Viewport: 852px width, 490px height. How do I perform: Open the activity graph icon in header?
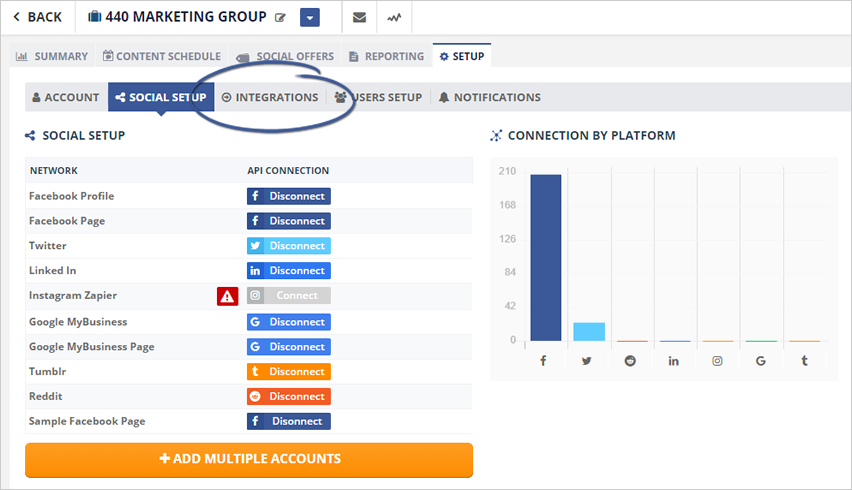pyautogui.click(x=395, y=17)
